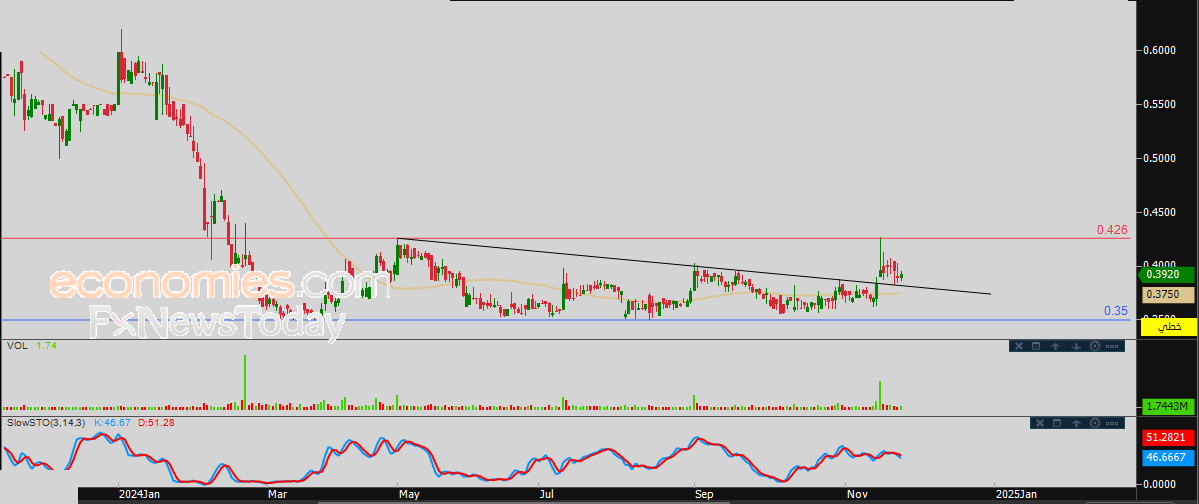The width and height of the screenshot is (1199, 504).
Task: Open VOL indicator settings gear
Action: (x=1095, y=346)
